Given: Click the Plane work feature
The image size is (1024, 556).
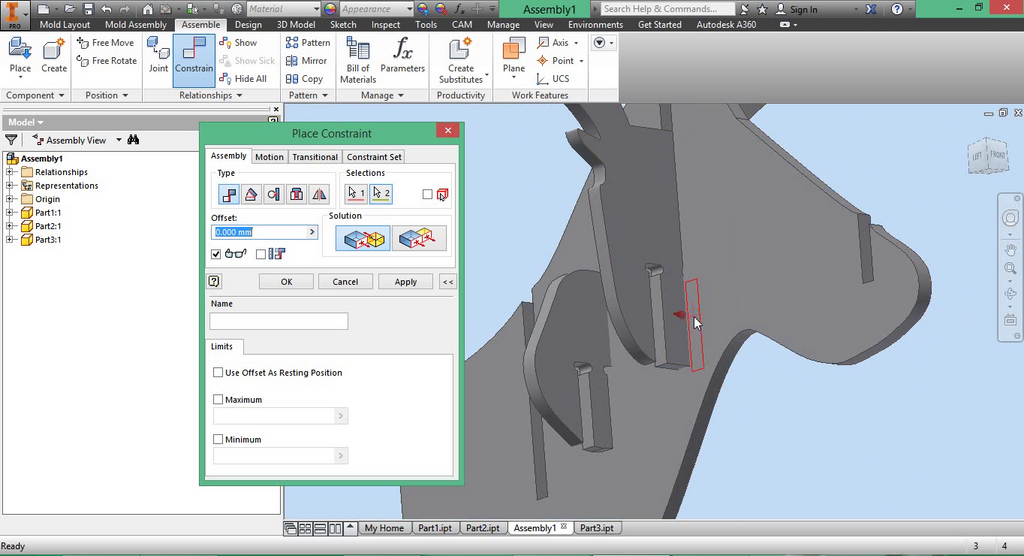Looking at the screenshot, I should click(x=514, y=56).
